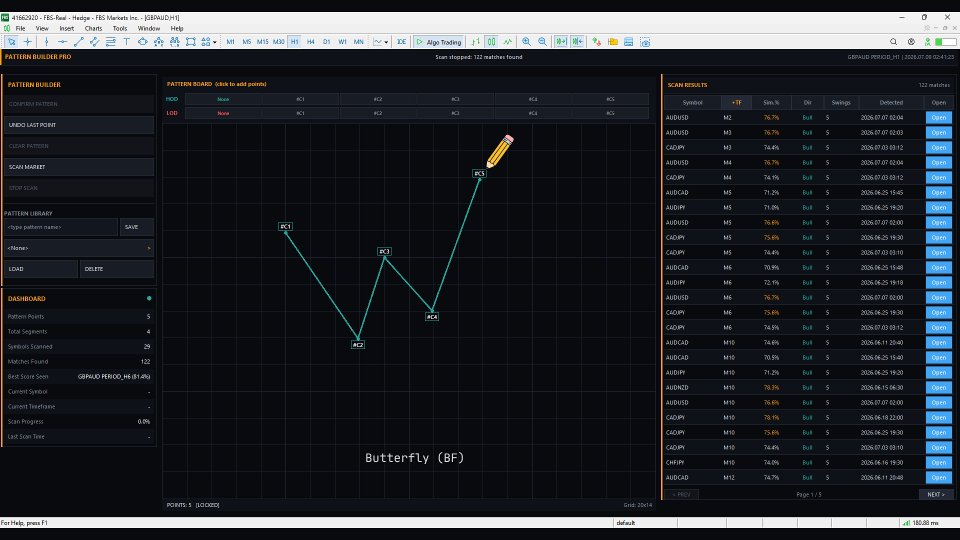The width and height of the screenshot is (960, 540).
Task: Switch chart to M1 timeframe
Action: (x=230, y=42)
